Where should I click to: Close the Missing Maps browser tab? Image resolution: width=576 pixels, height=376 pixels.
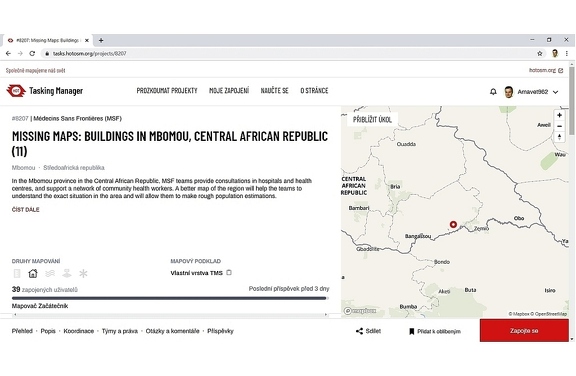tap(87, 40)
